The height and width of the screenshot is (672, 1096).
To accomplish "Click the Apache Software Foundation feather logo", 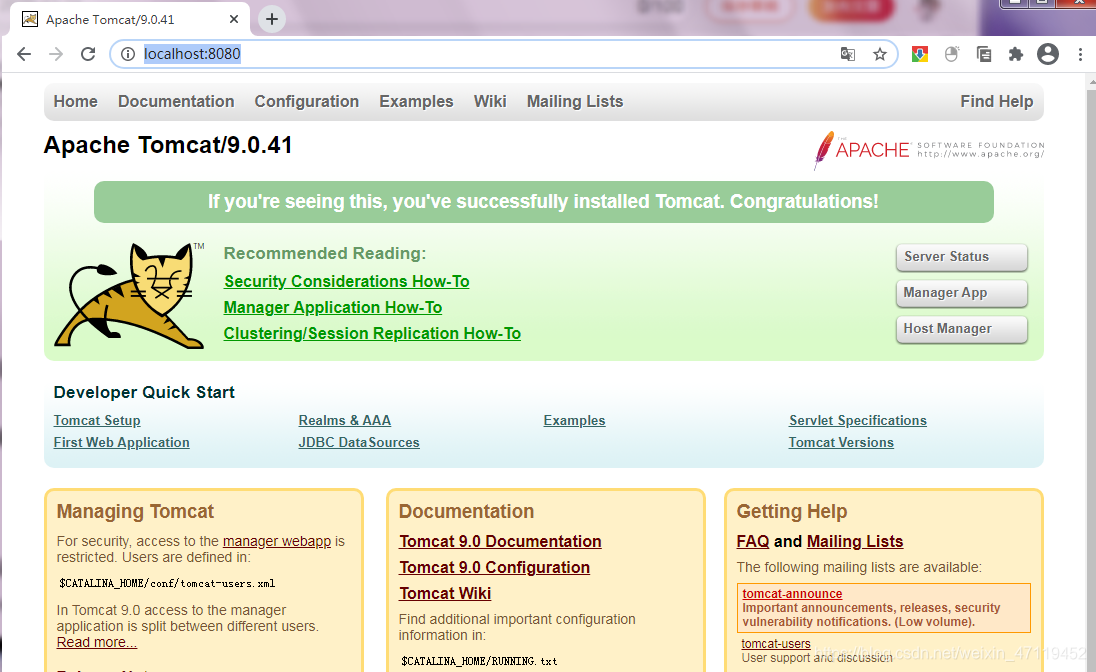I will (929, 150).
